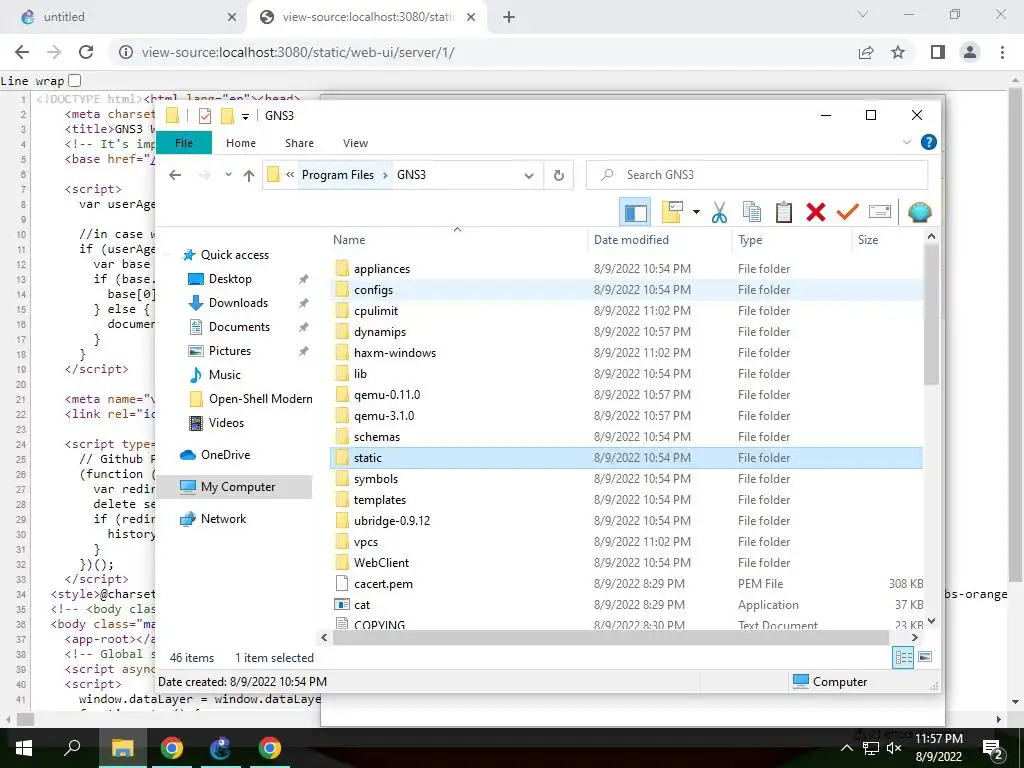Switch to Details view icon in status bar
Viewport: 1024px width, 768px height.
pos(904,657)
